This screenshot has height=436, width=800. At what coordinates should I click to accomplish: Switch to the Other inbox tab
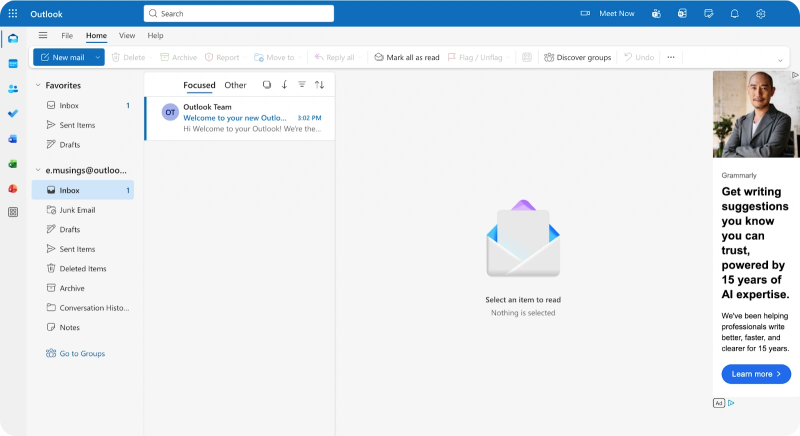(x=235, y=85)
